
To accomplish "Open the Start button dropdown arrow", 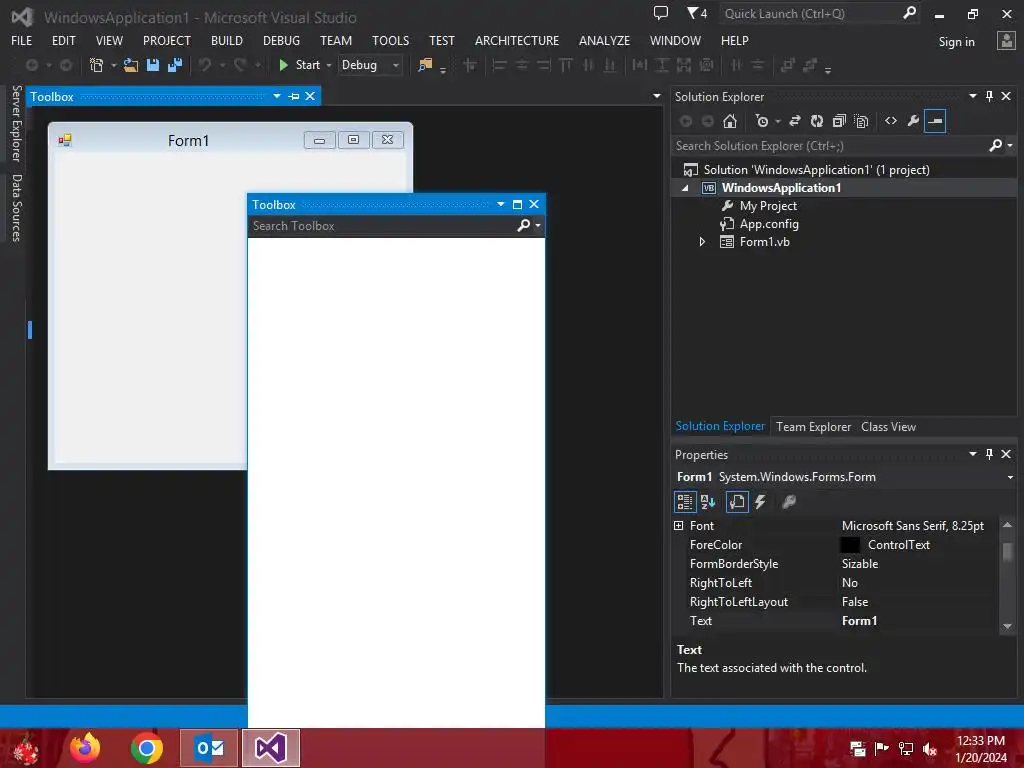I will (328, 65).
